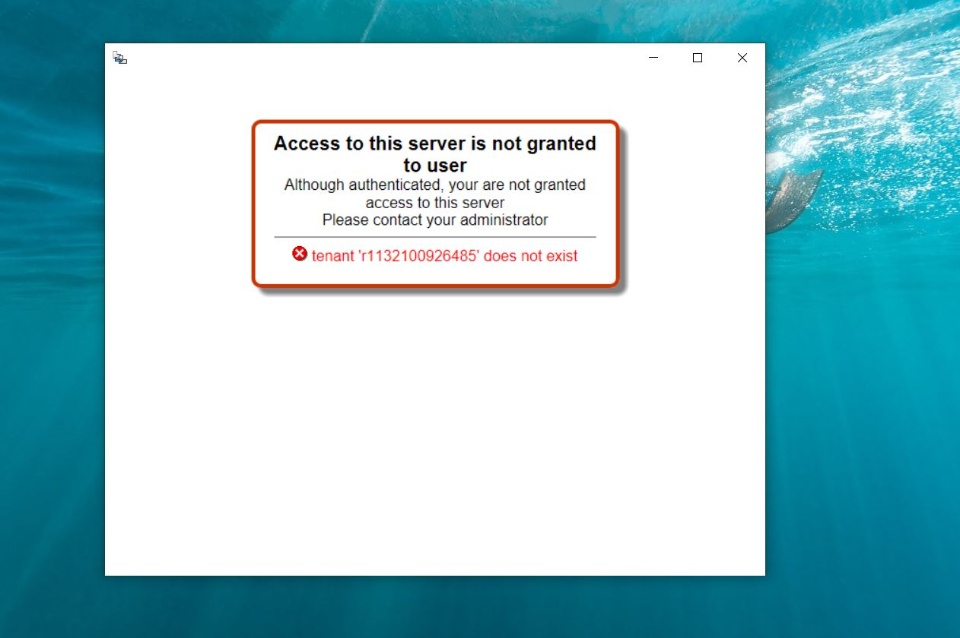960x638 pixels.
Task: Click the red error X icon
Action: (299, 253)
